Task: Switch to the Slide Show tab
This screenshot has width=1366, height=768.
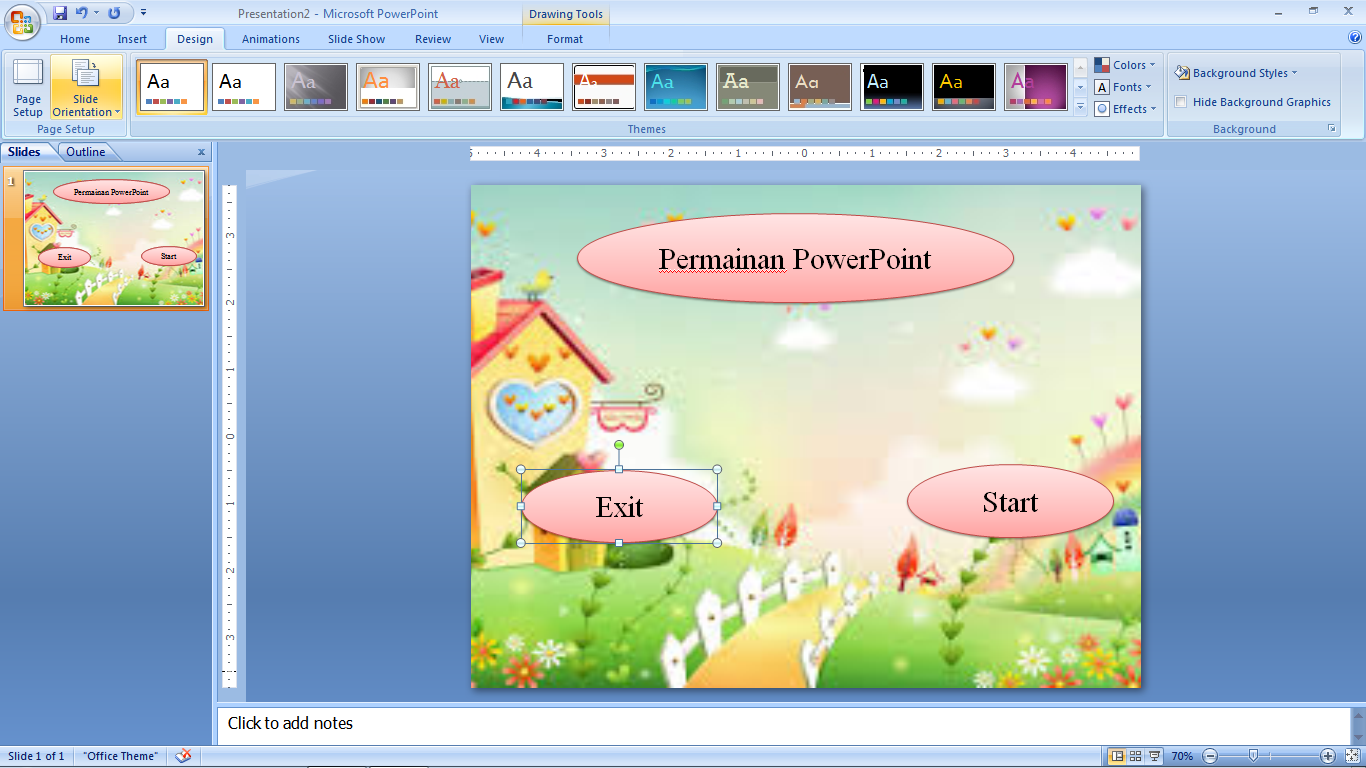Action: point(356,39)
